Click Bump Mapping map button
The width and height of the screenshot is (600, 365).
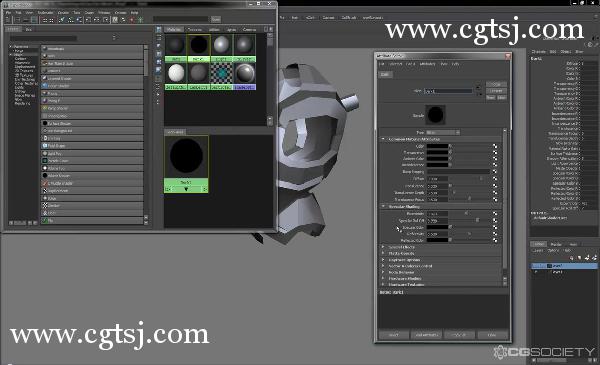pos(495,172)
